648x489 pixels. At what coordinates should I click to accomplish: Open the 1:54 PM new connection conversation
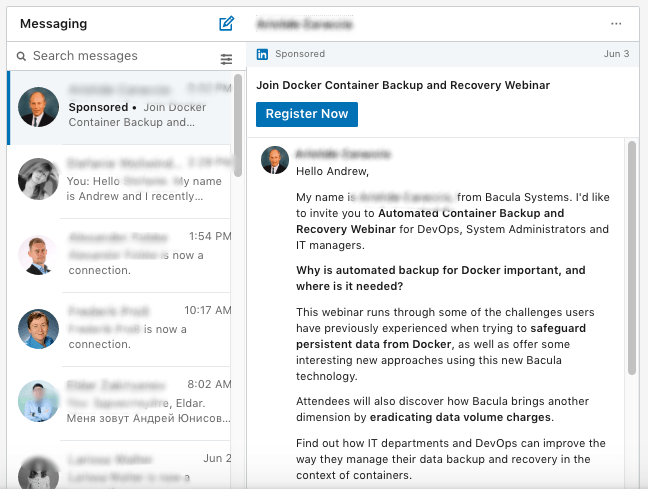coord(121,255)
